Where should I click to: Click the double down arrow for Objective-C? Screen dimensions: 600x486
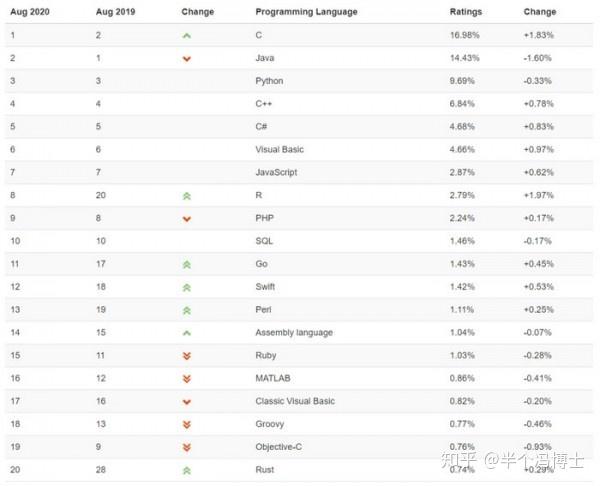tap(186, 447)
